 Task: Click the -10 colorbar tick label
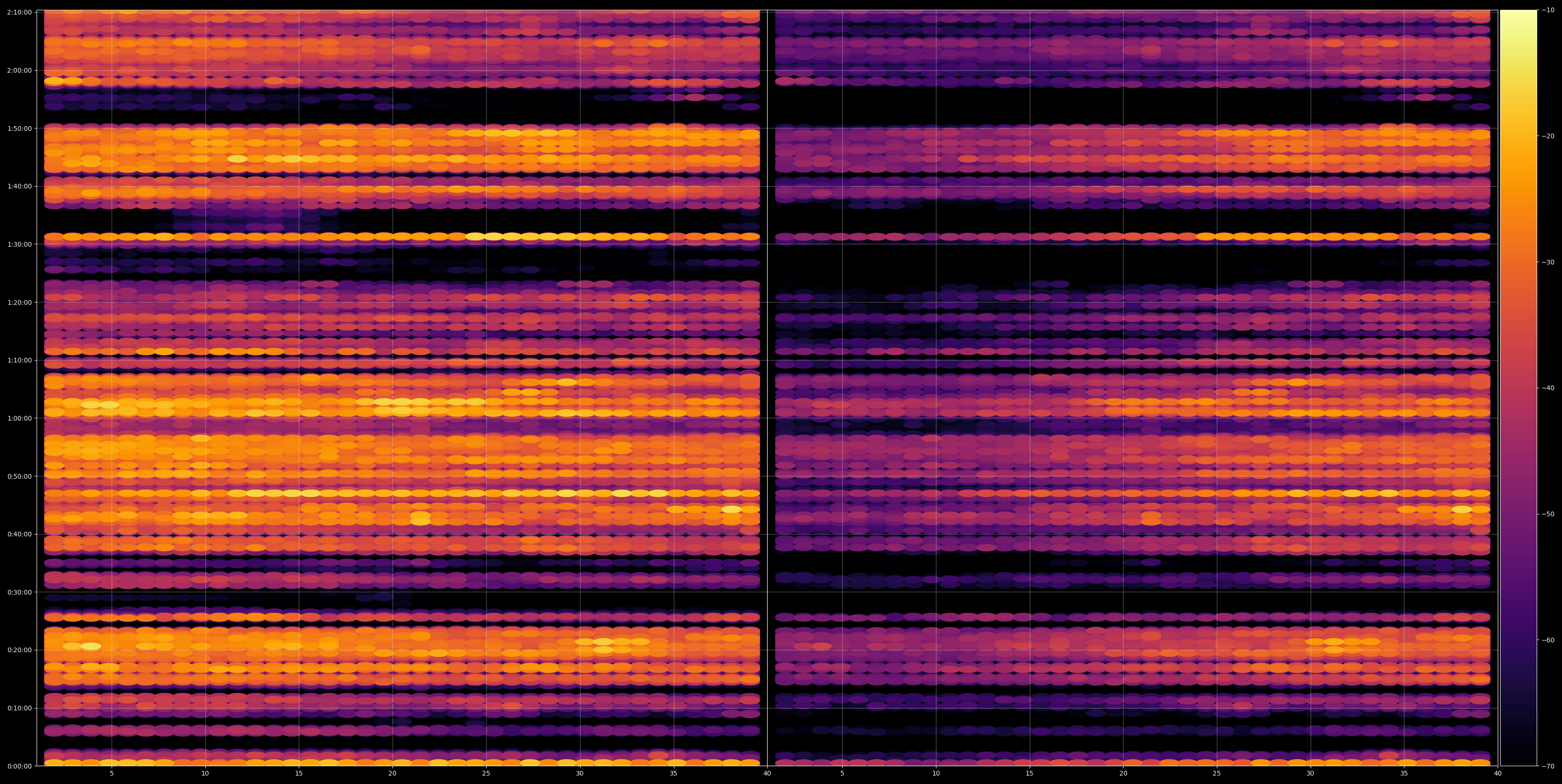(x=1547, y=10)
